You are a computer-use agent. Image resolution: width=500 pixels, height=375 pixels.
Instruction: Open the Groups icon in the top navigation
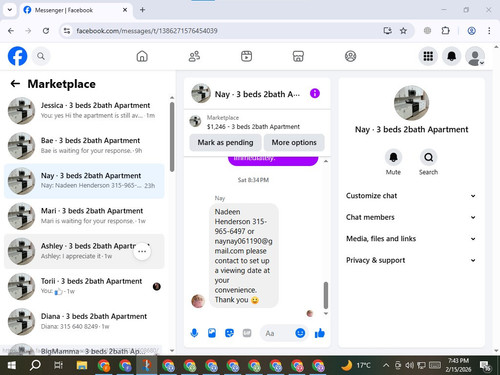(350, 56)
